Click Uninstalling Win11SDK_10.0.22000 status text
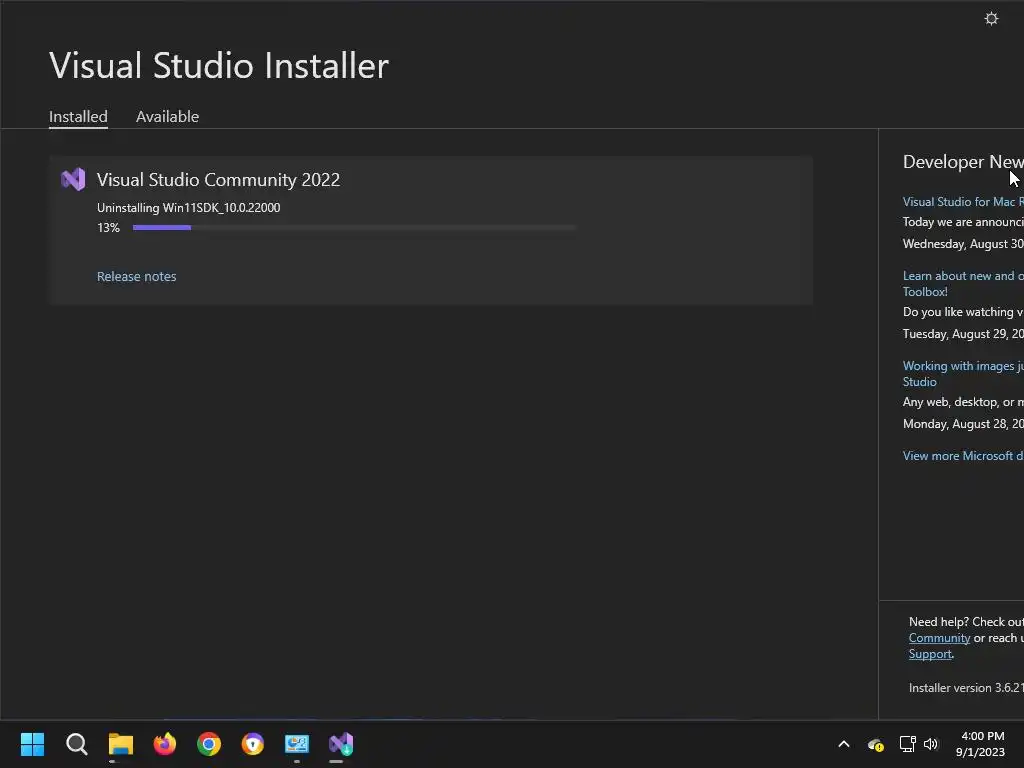 pyautogui.click(x=189, y=208)
